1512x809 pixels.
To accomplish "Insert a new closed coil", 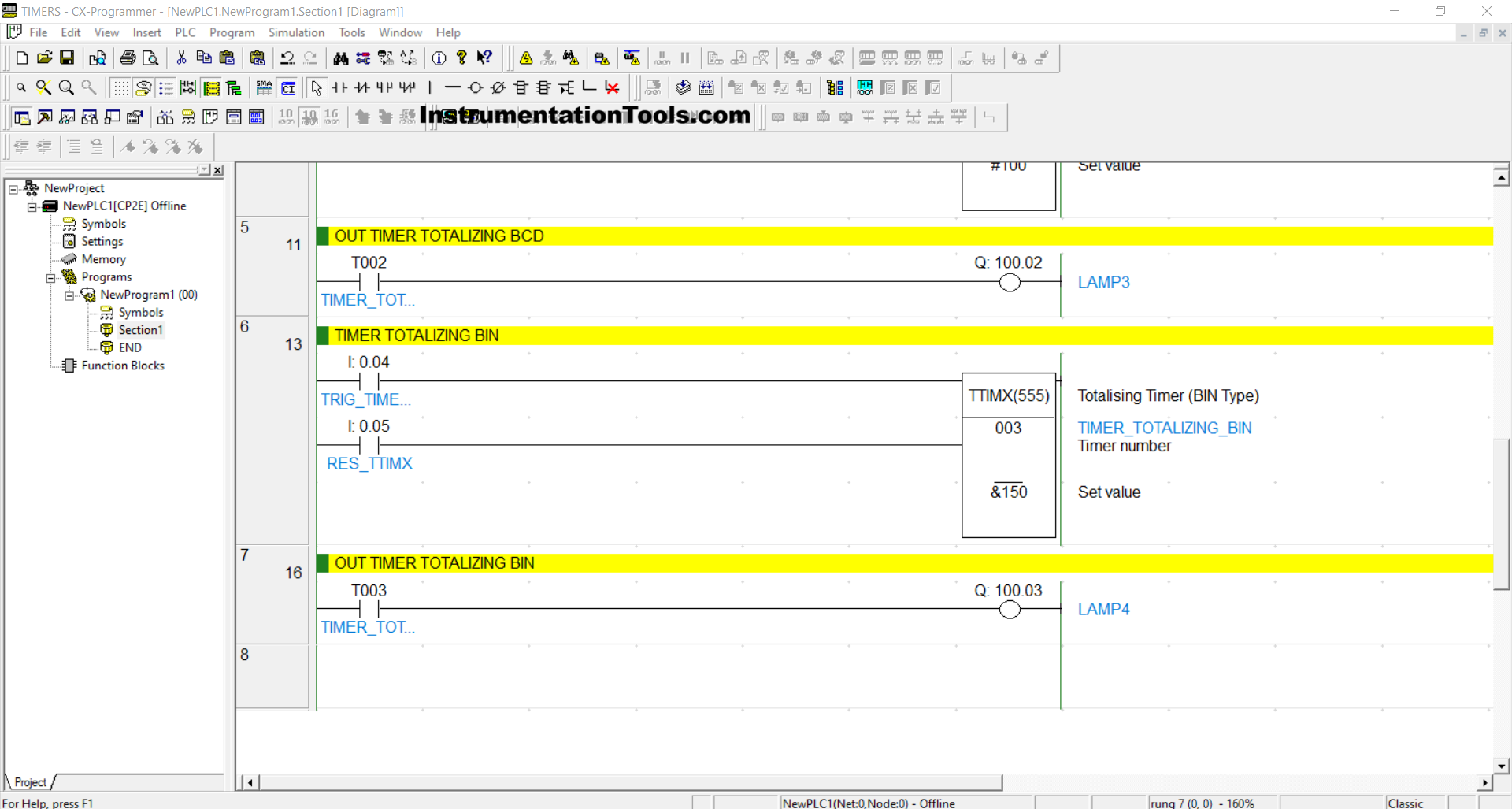I will tap(498, 87).
